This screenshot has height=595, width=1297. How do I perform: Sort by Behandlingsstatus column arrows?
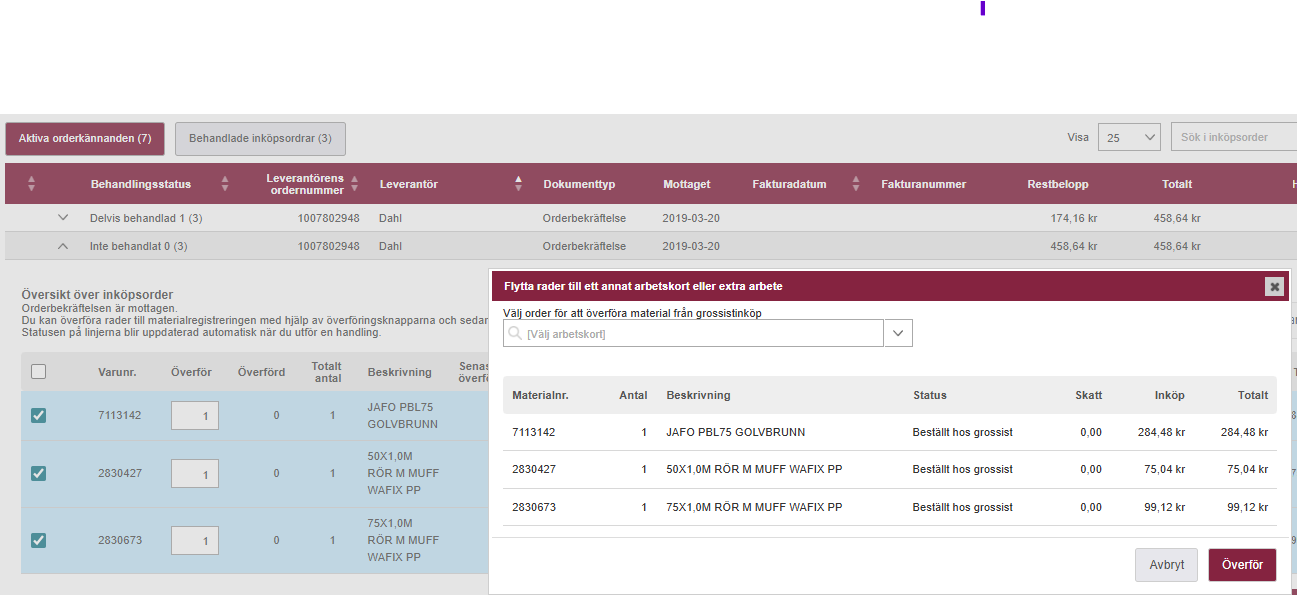pyautogui.click(x=224, y=184)
